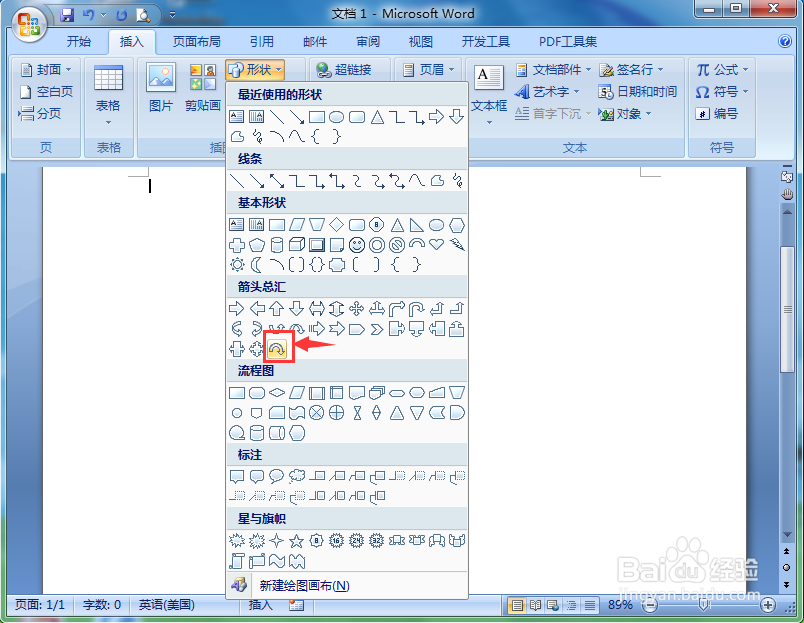Expand the Shapes dropdown button
Viewport: 804px width, 623px height.
click(255, 70)
